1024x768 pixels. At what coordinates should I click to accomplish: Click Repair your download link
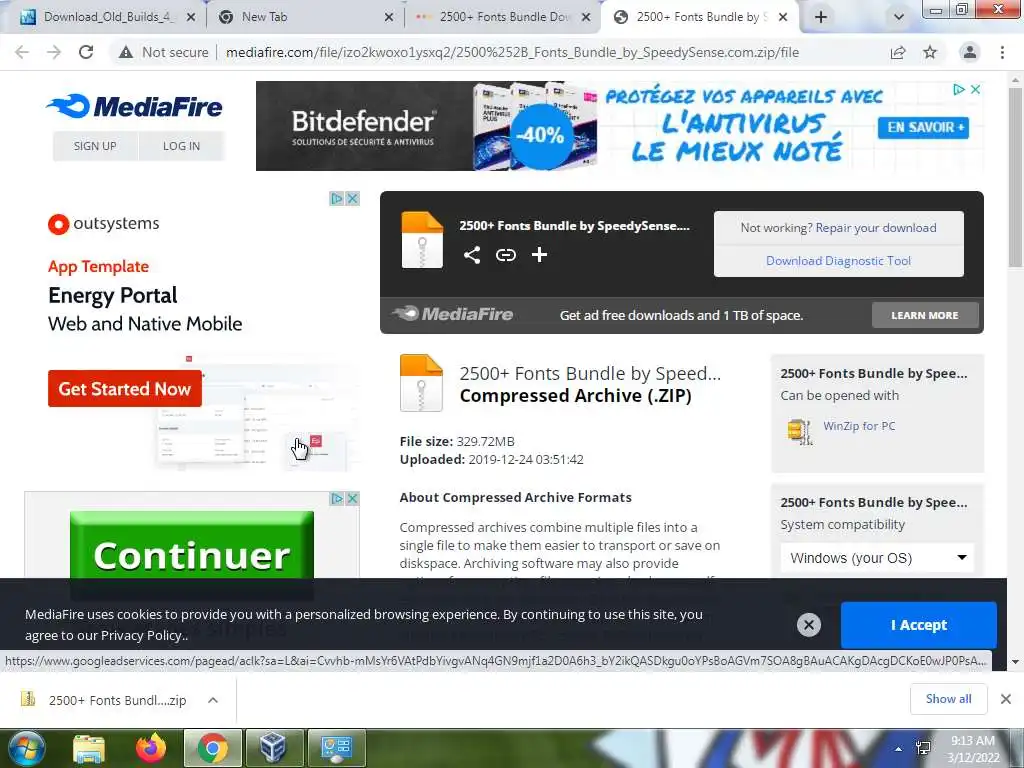875,227
